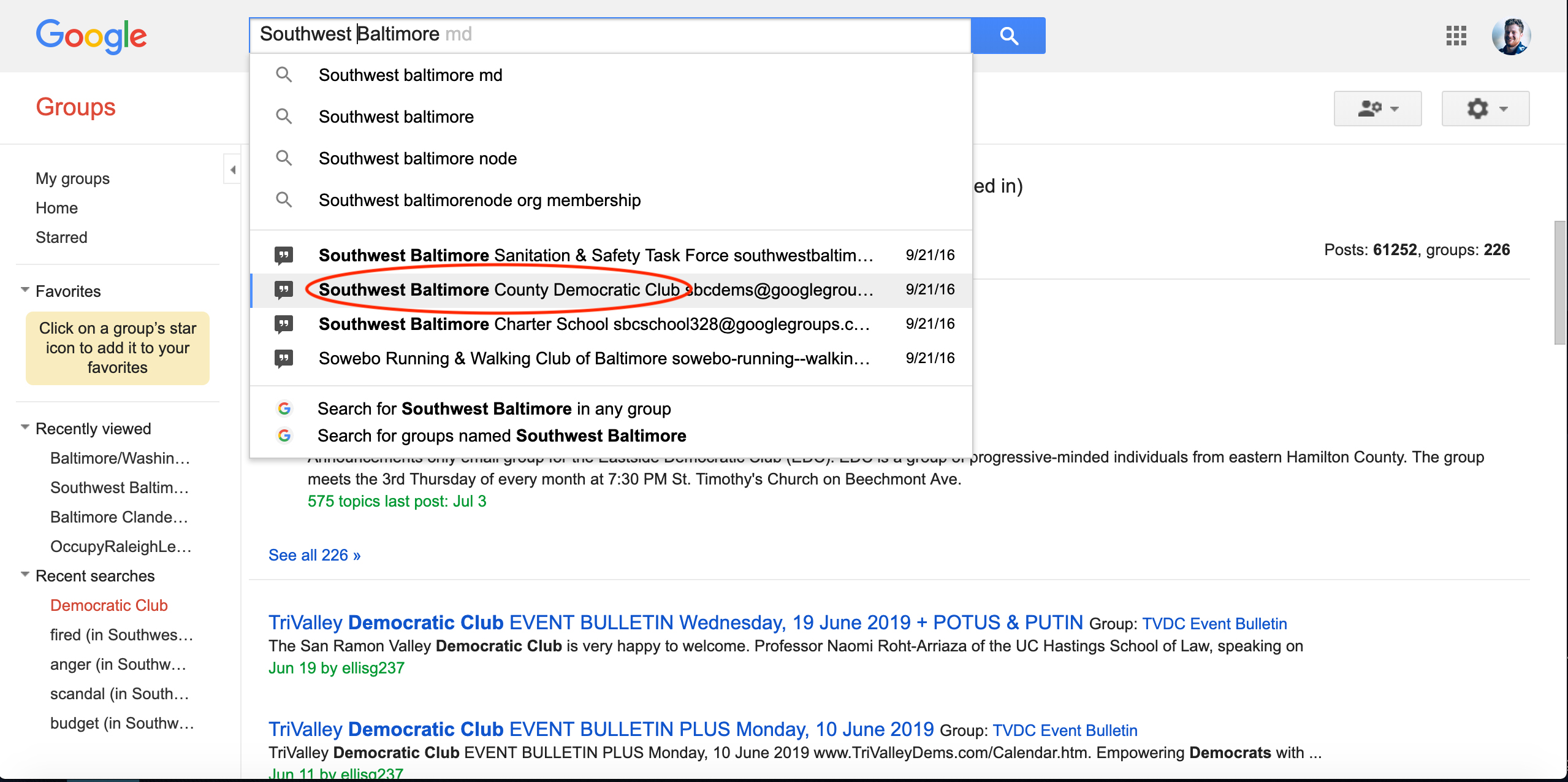Open the Google apps grid icon

(x=1456, y=36)
